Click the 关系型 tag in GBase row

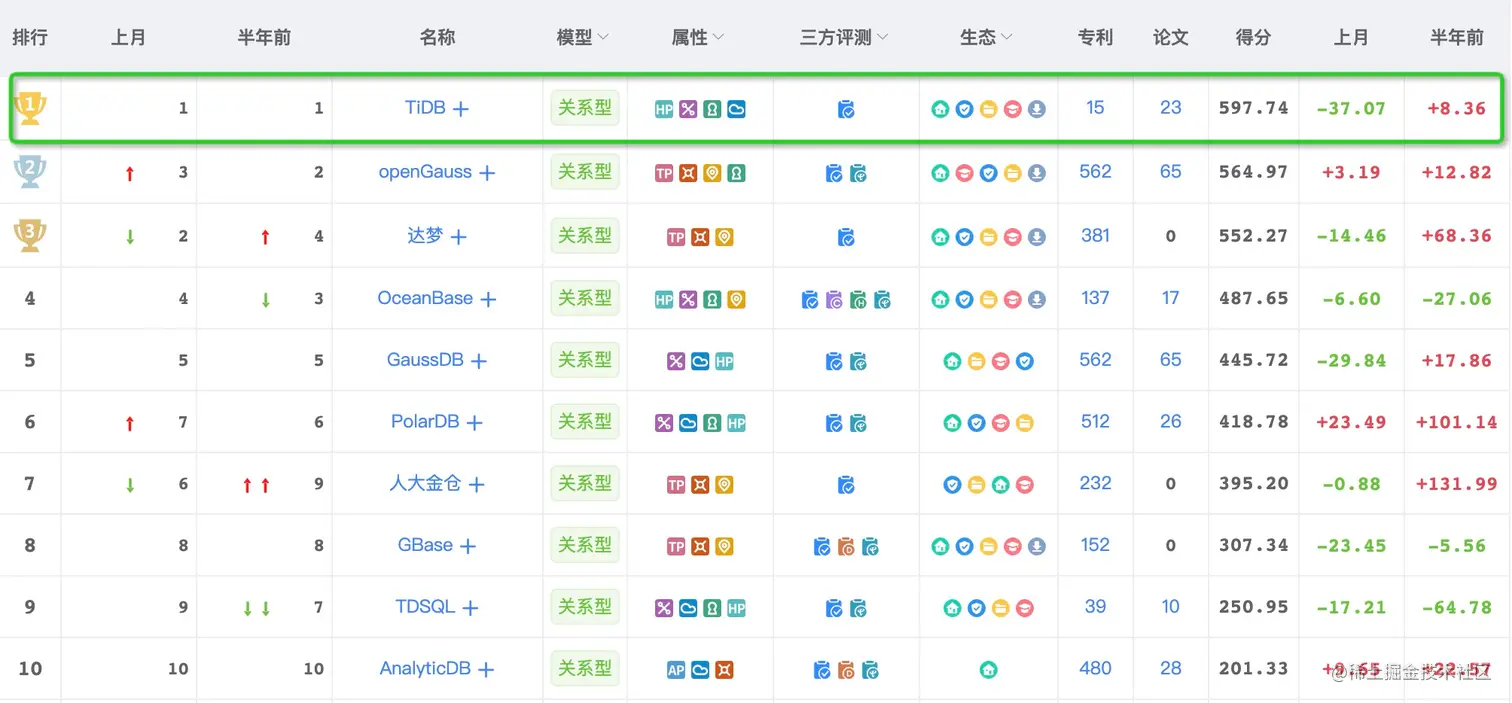click(585, 545)
